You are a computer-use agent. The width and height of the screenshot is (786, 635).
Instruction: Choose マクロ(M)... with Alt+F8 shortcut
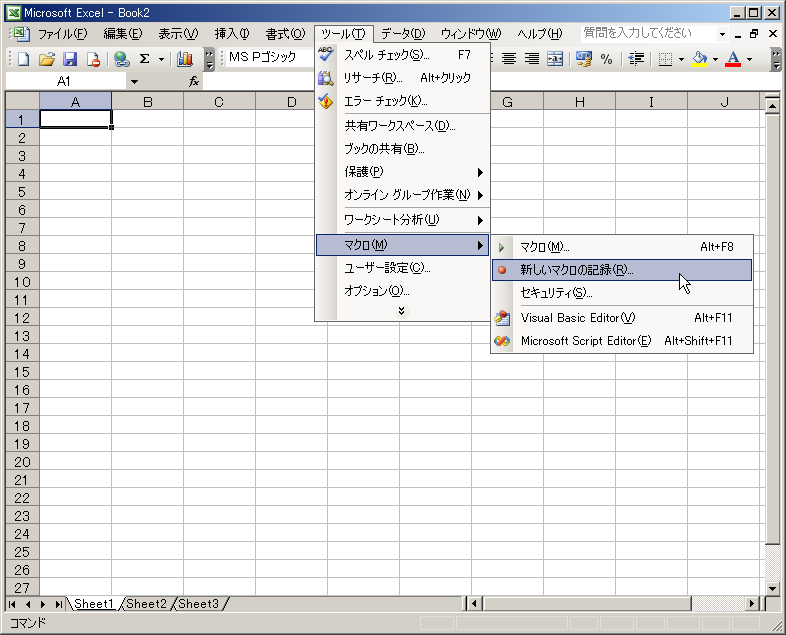tap(622, 247)
